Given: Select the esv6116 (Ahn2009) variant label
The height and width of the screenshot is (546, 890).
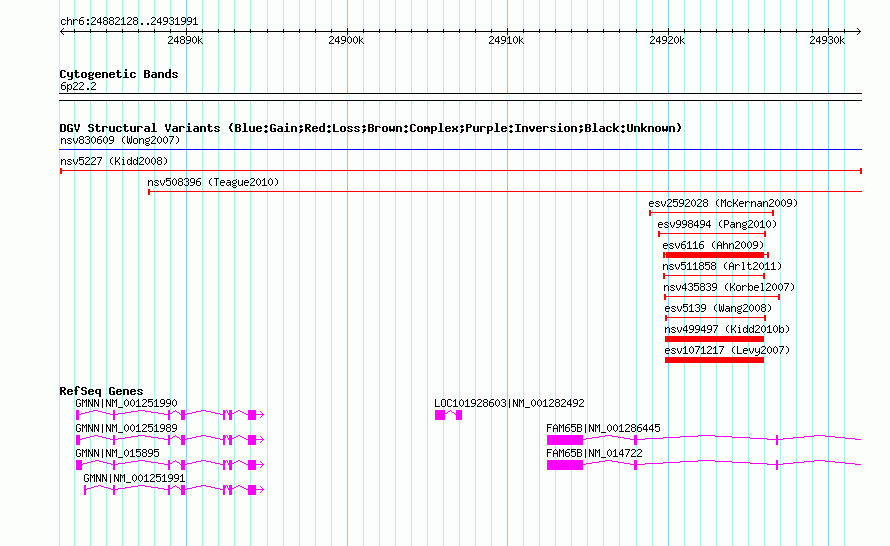Looking at the screenshot, I should pyautogui.click(x=713, y=245).
